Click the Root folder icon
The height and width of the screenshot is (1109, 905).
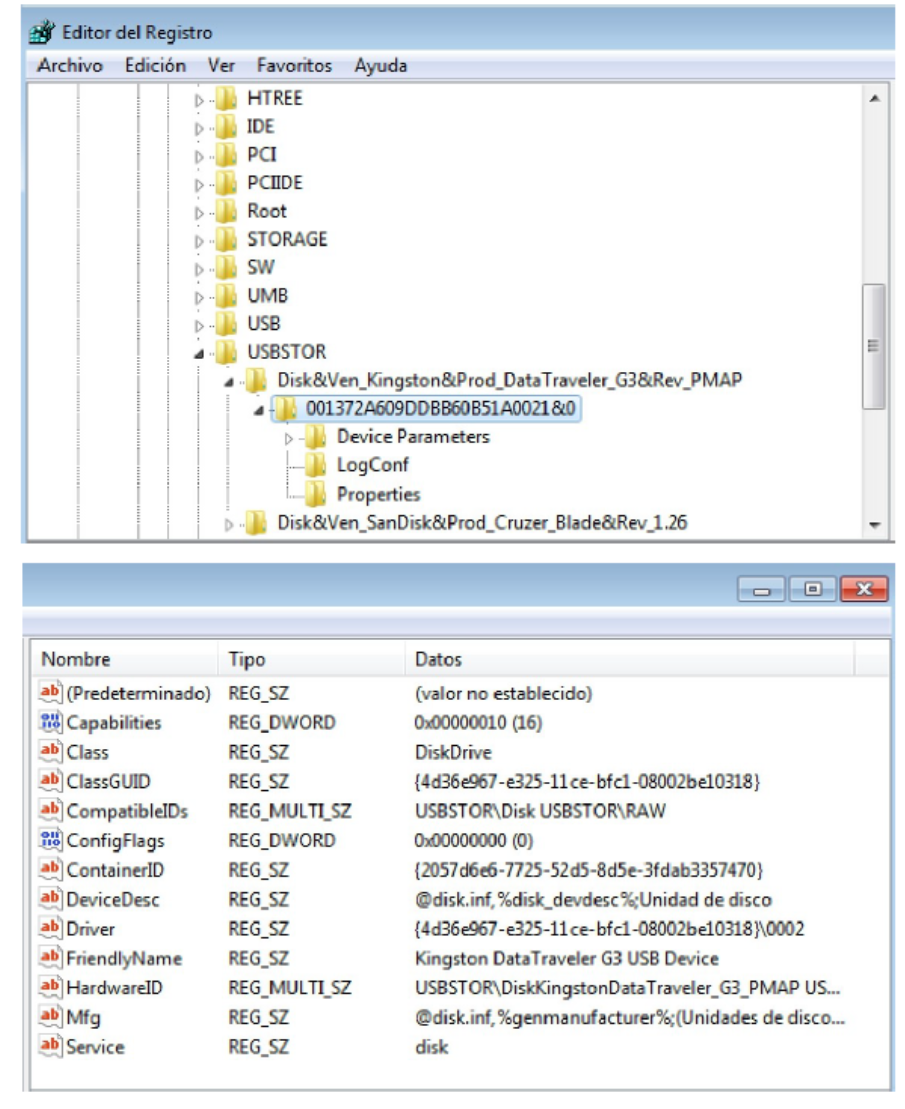(226, 211)
